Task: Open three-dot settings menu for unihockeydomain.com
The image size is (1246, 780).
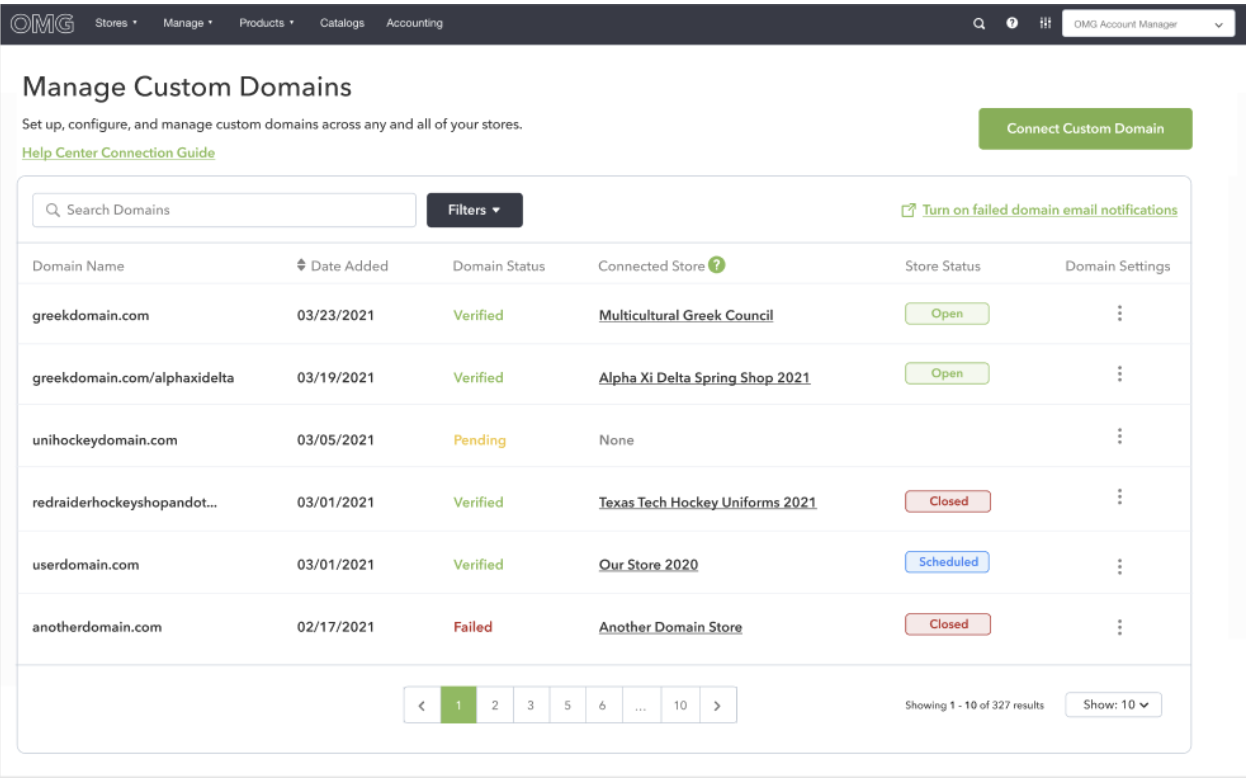Action: pos(1119,437)
